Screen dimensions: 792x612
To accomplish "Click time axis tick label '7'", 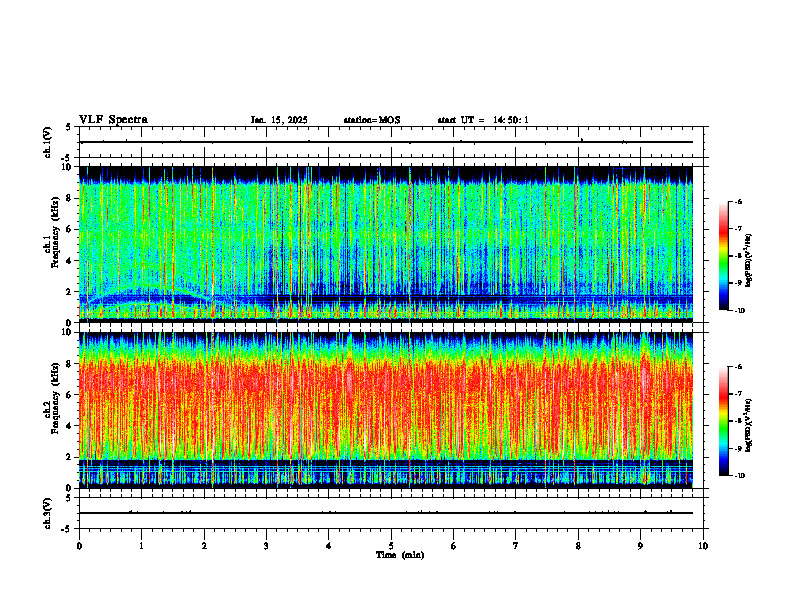I will click(x=516, y=546).
